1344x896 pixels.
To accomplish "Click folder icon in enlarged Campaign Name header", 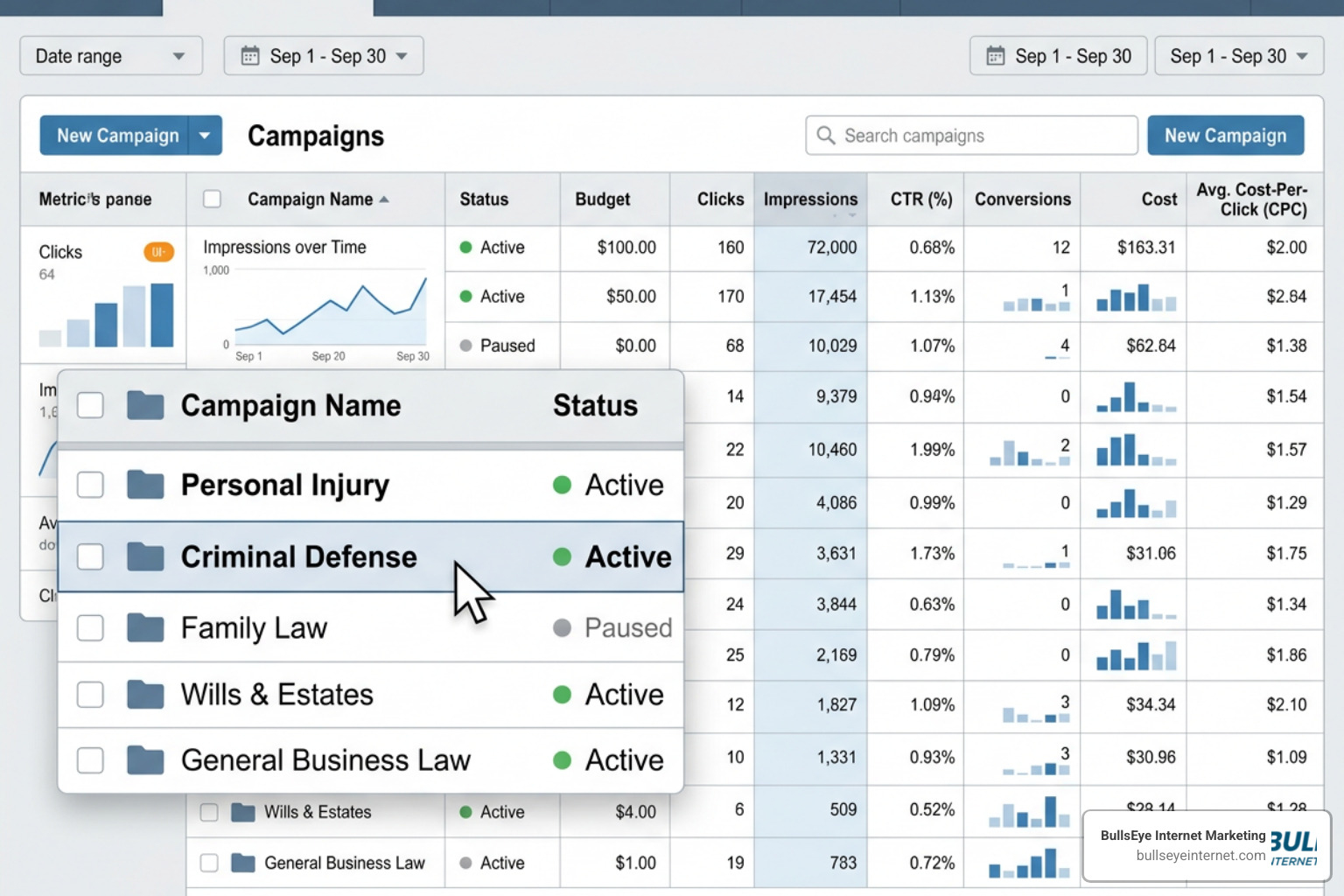I will click(x=145, y=405).
